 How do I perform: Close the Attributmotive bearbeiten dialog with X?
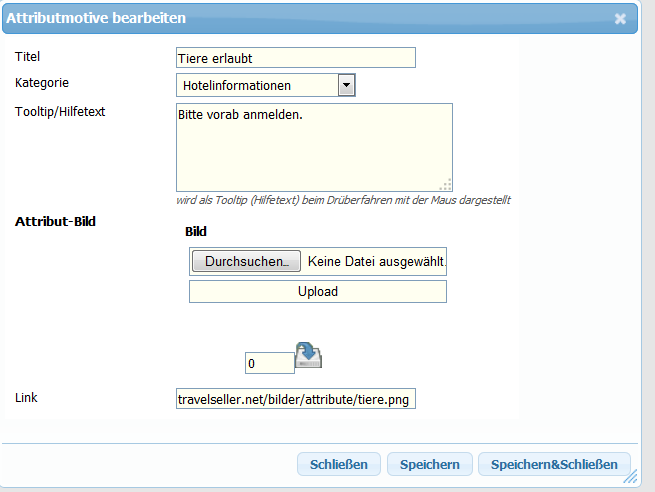(x=620, y=19)
